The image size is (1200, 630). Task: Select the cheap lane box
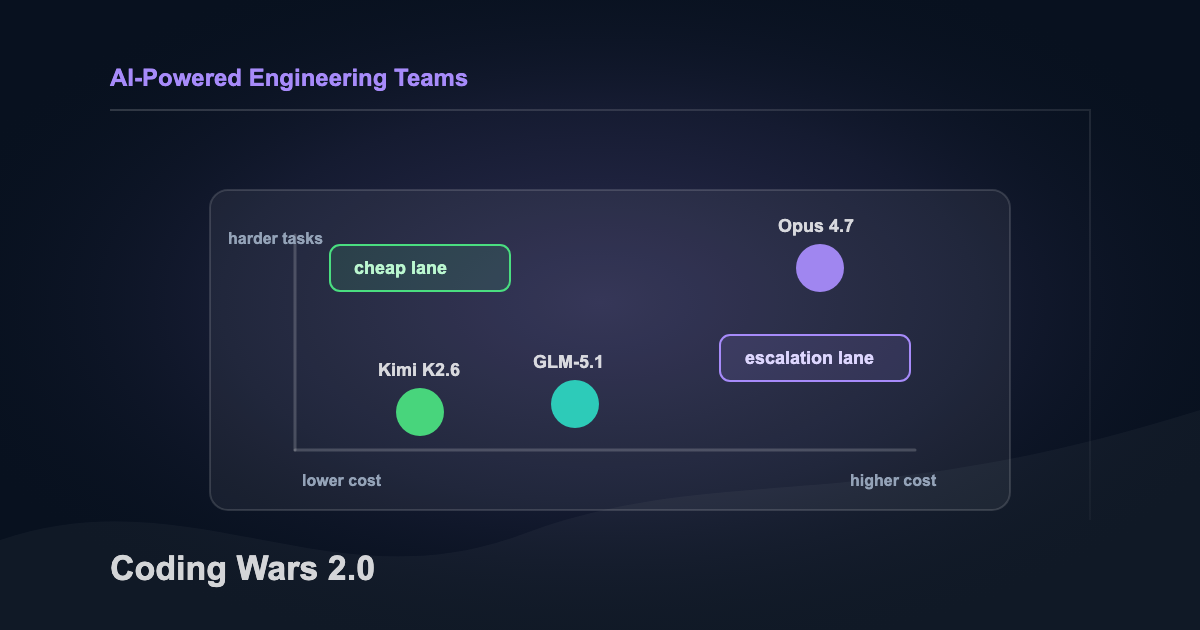420,268
